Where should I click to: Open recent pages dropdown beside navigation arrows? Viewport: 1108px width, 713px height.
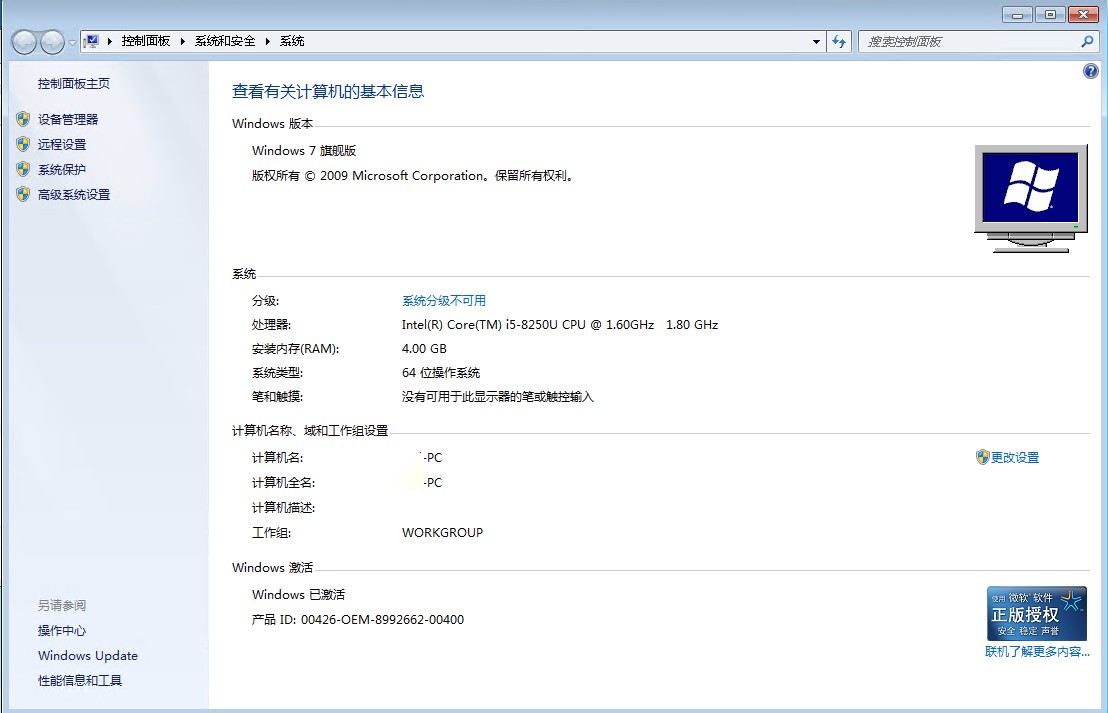72,42
